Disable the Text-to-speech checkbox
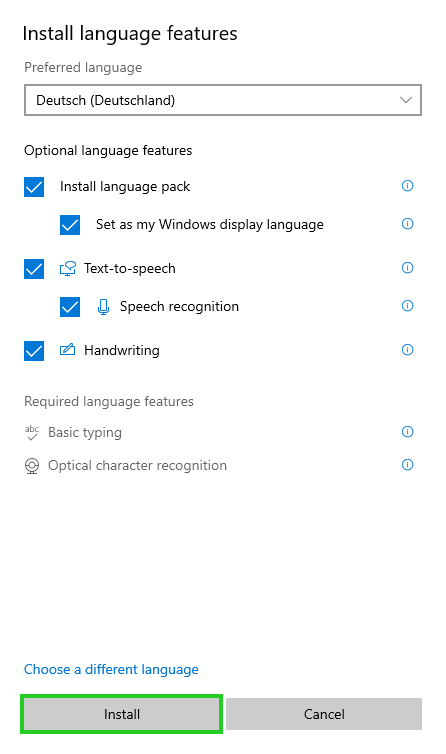446x754 pixels. 34,269
